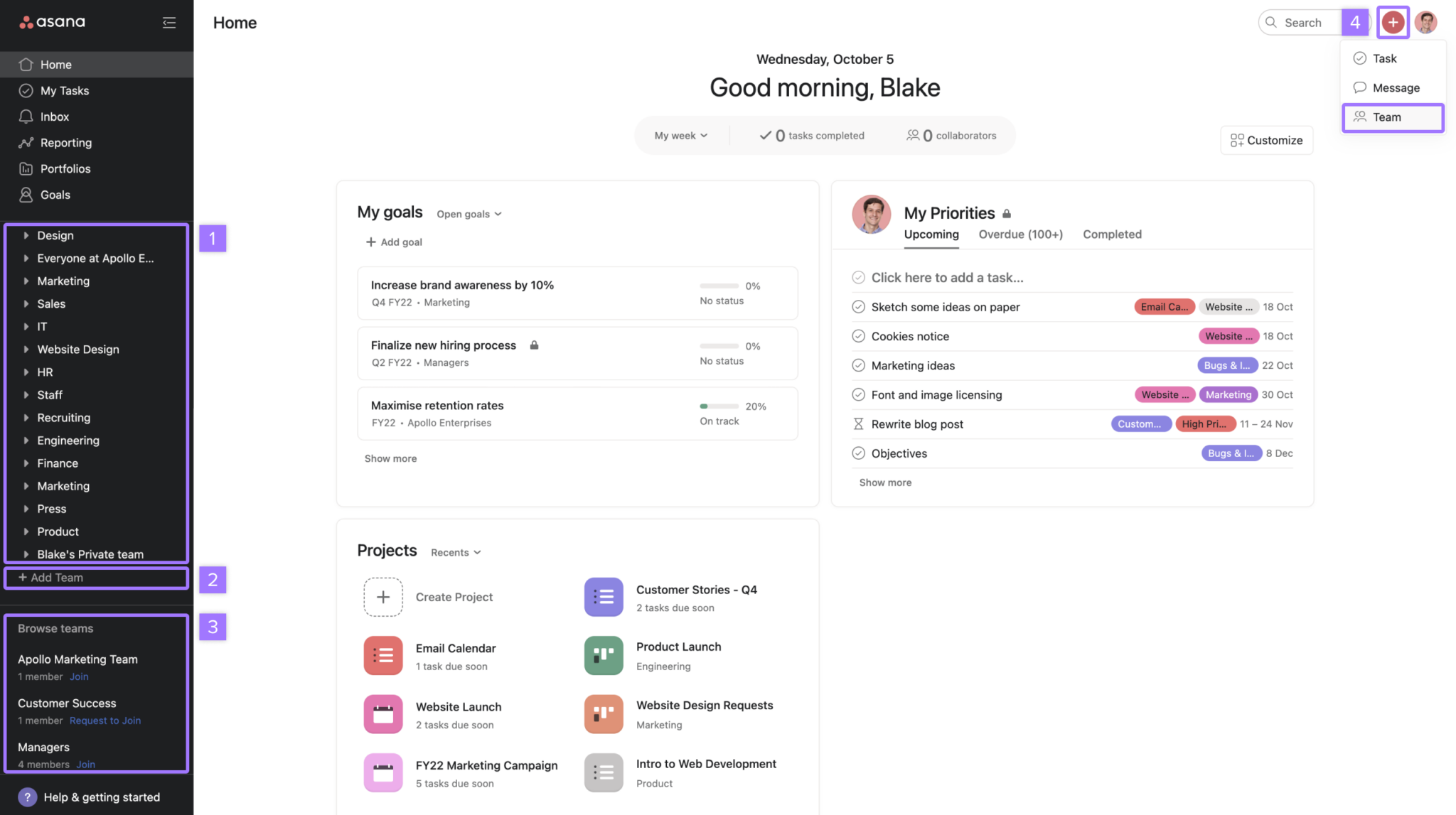Check off the 'Objectives' task
The image size is (1456, 815).
[857, 453]
